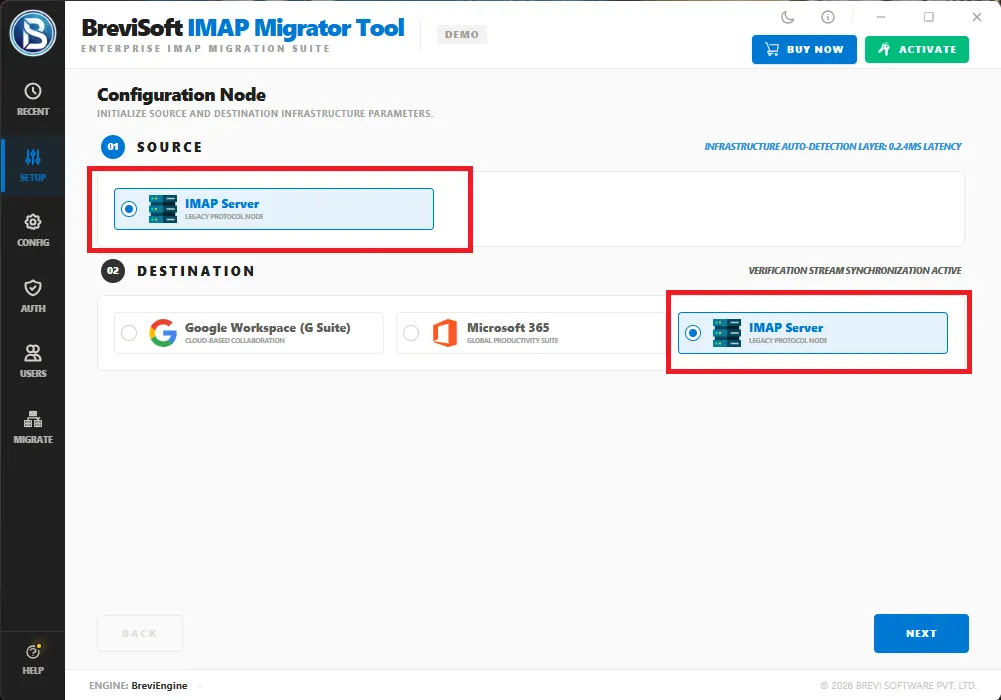
Task: Close the IMAP Migrator window
Action: click(977, 17)
